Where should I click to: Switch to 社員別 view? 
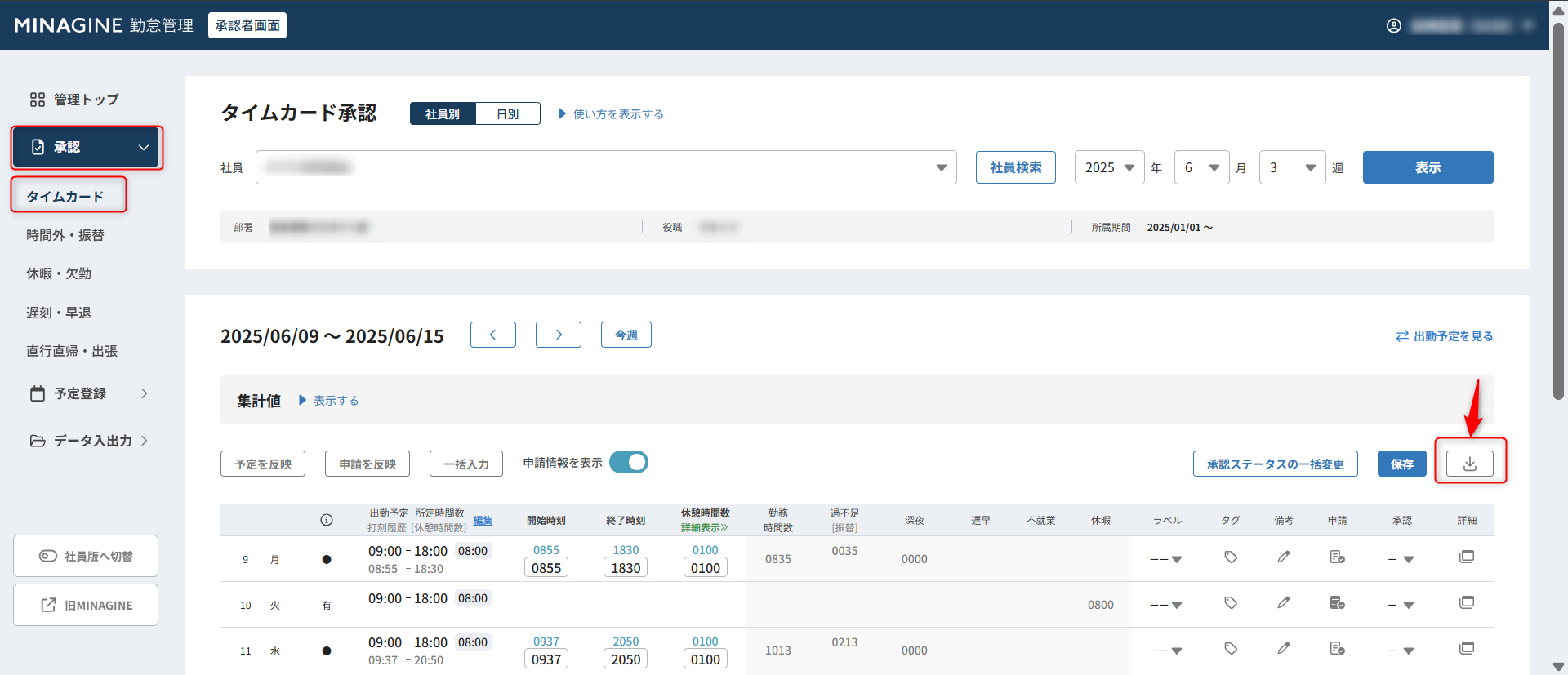[443, 114]
